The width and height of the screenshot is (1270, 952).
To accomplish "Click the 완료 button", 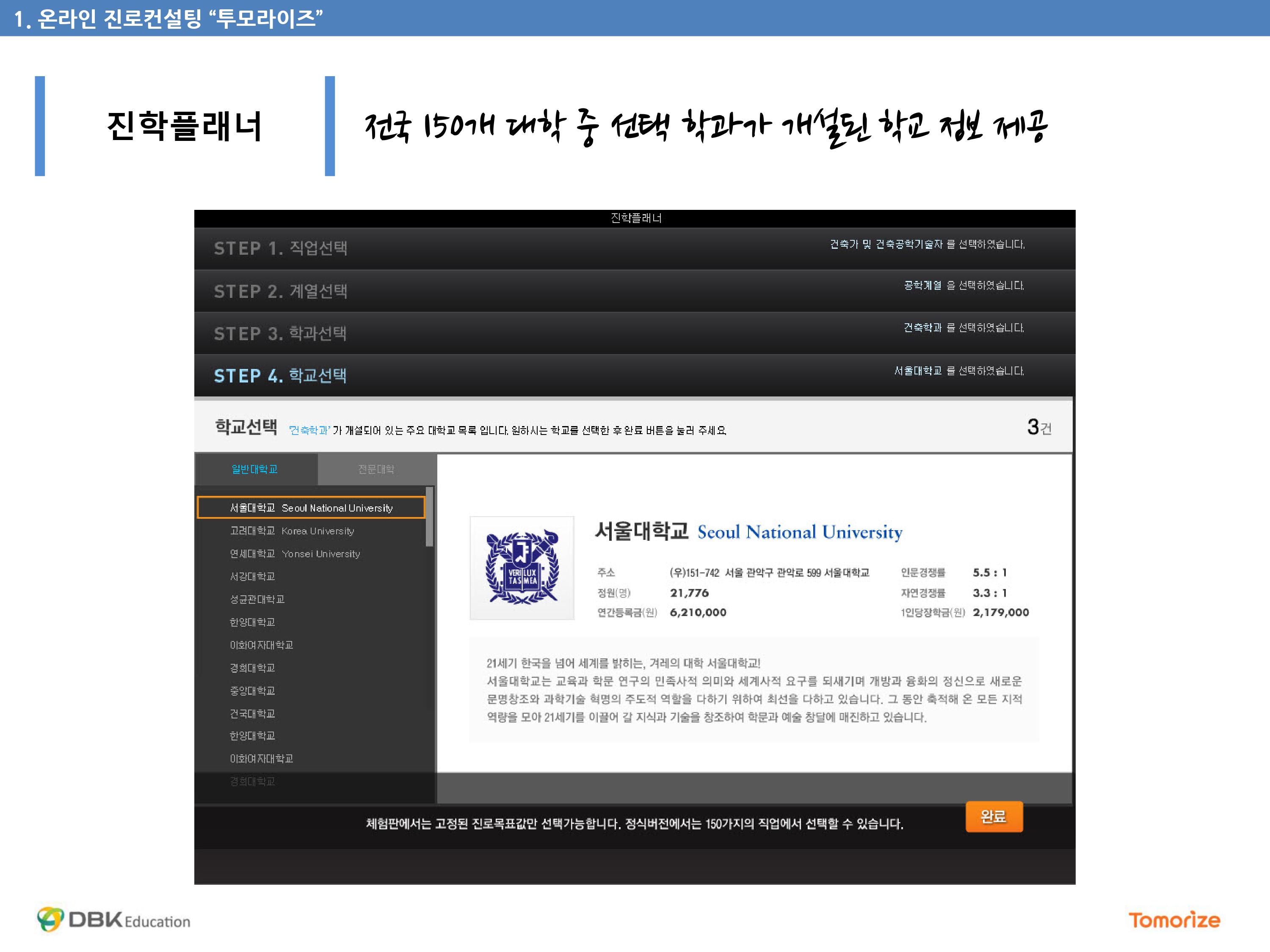I will 994,816.
